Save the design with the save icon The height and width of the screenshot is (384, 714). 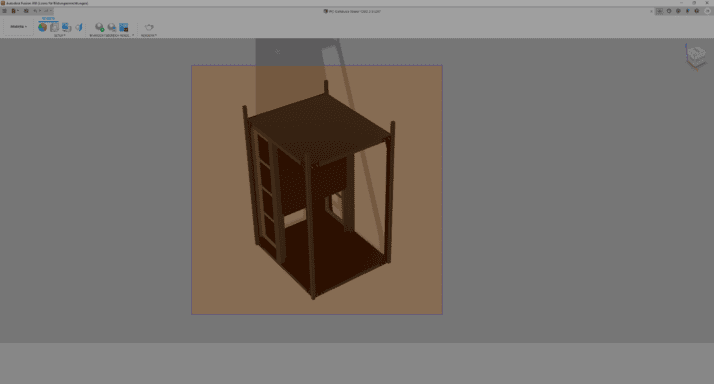pos(26,11)
